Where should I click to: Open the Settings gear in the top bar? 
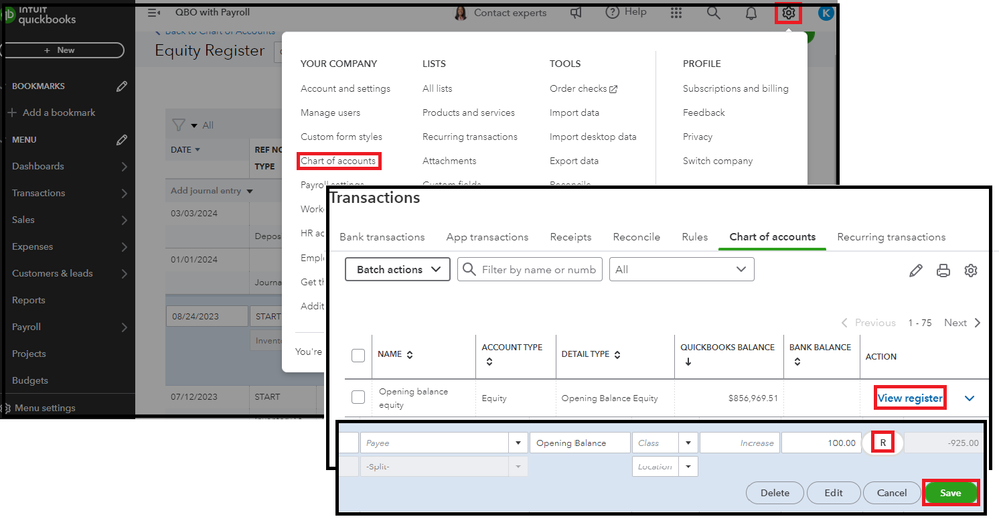click(789, 13)
